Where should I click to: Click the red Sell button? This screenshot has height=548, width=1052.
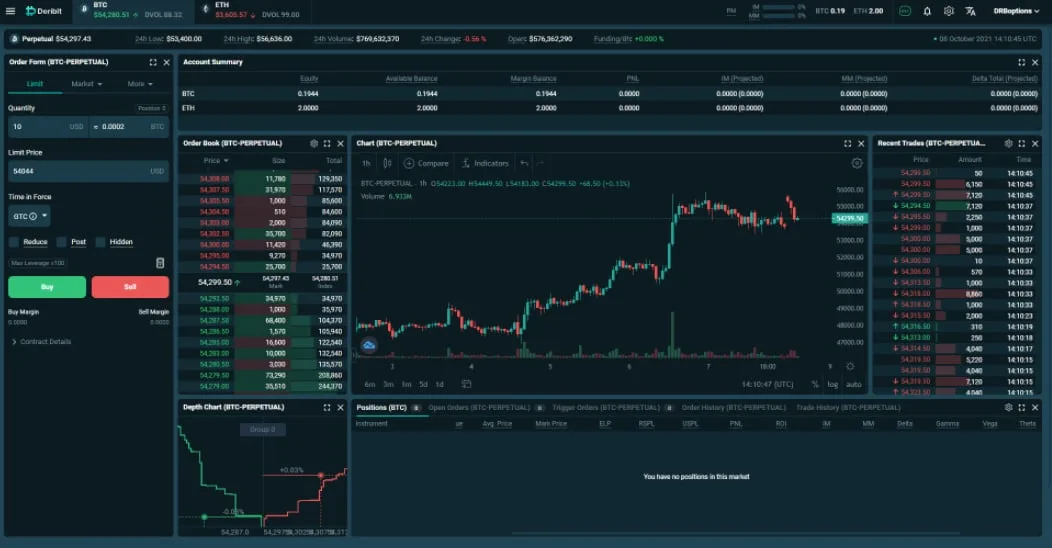click(x=130, y=287)
